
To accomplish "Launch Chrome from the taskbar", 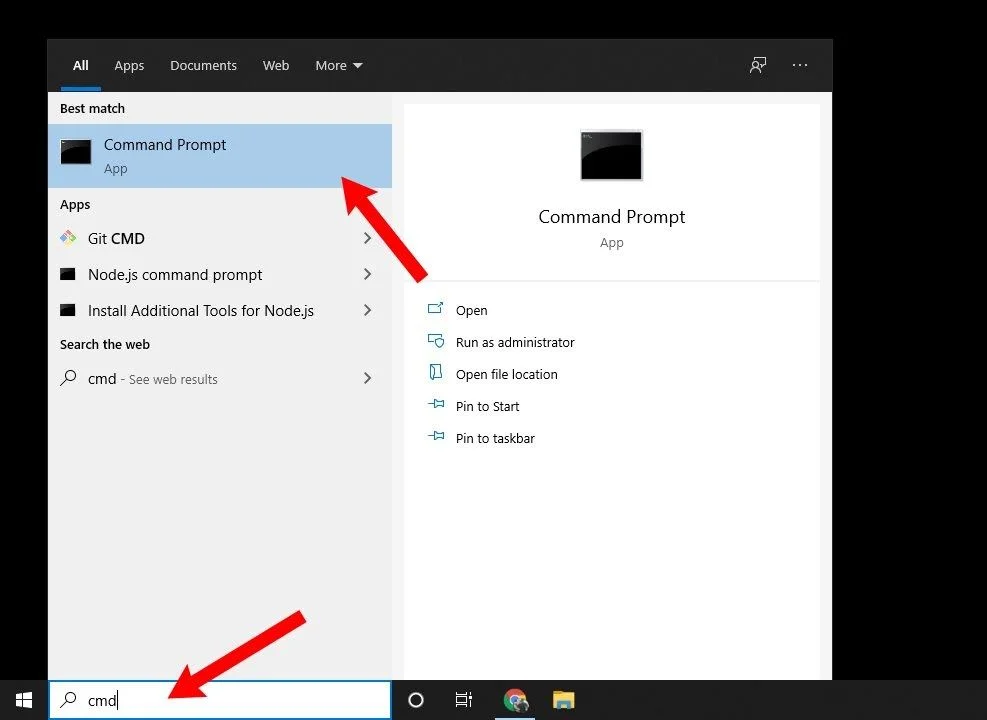I will click(x=515, y=700).
